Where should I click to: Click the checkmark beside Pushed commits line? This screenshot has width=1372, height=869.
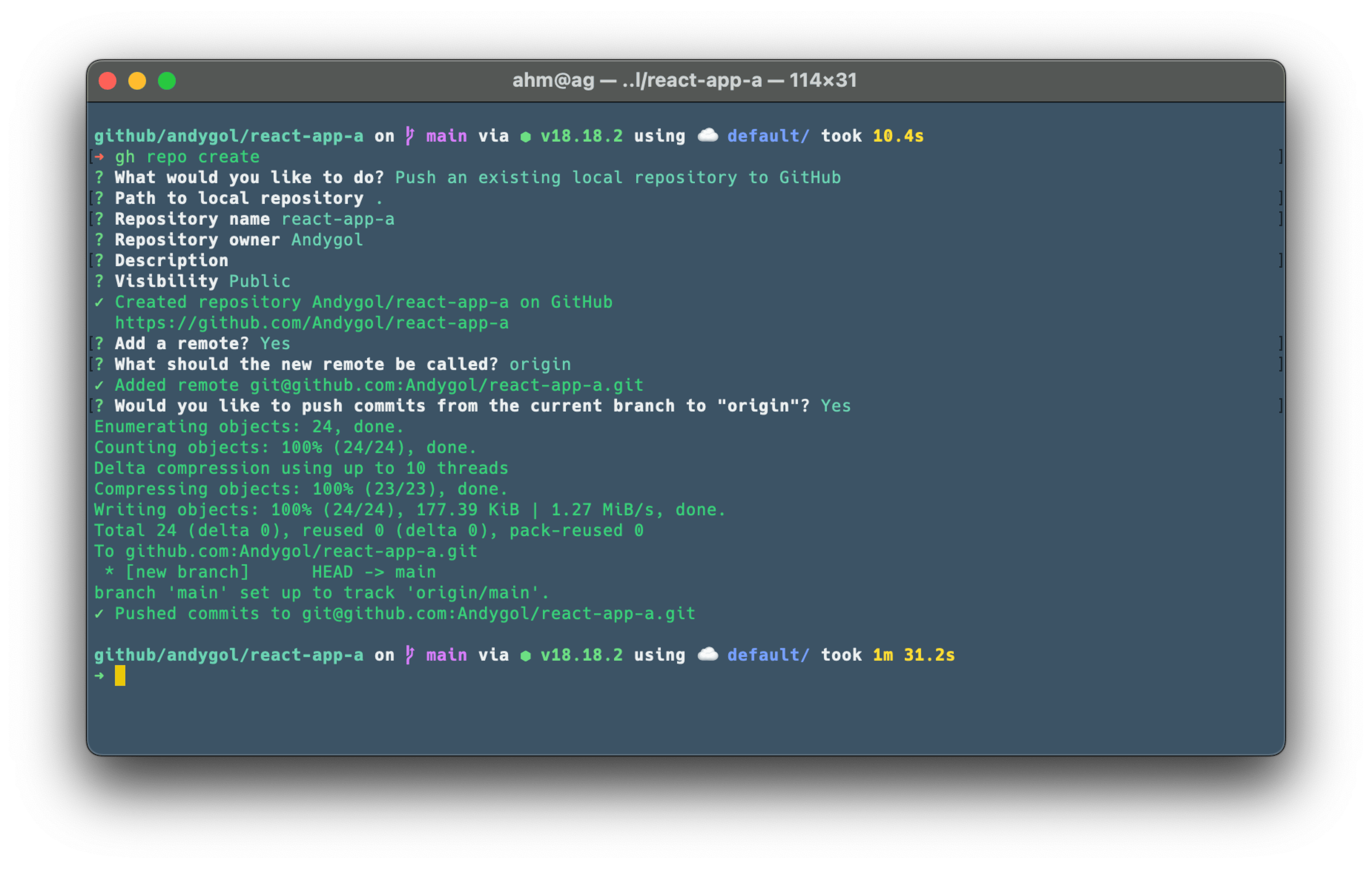tap(100, 613)
